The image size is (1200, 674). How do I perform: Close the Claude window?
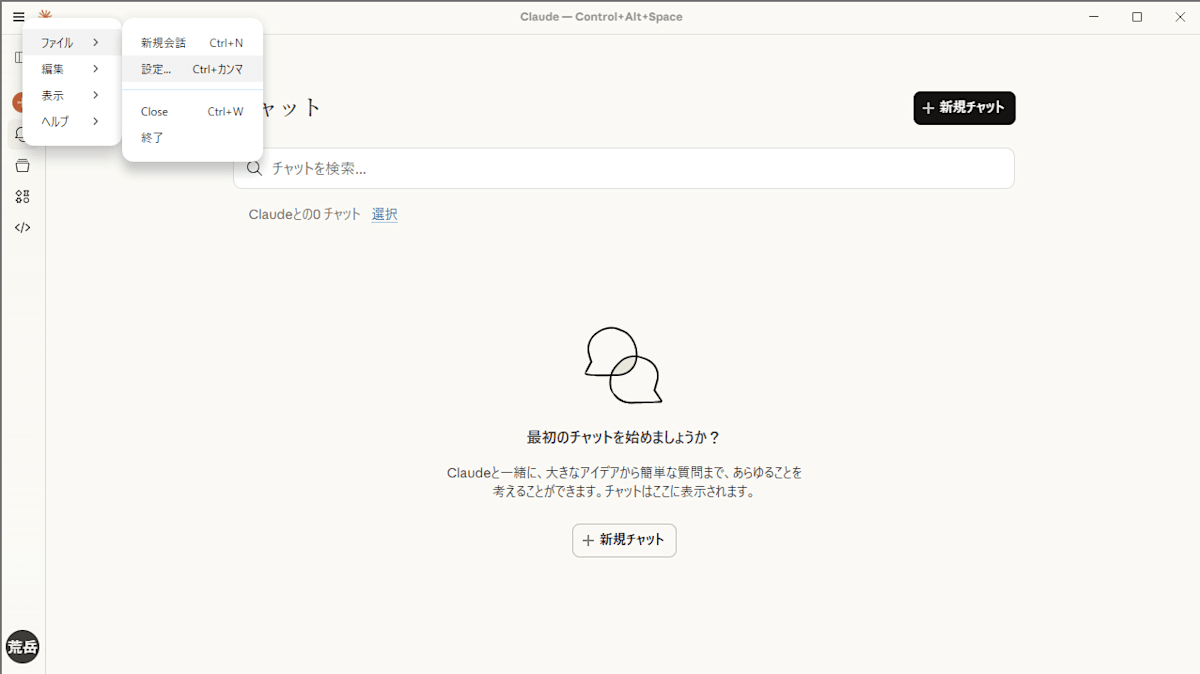point(1180,17)
